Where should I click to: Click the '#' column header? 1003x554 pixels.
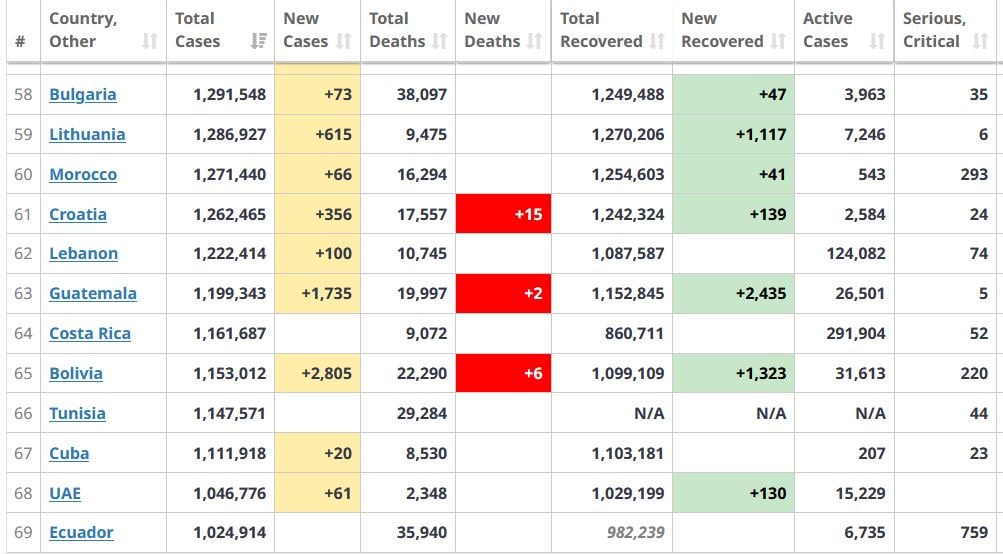(x=20, y=42)
